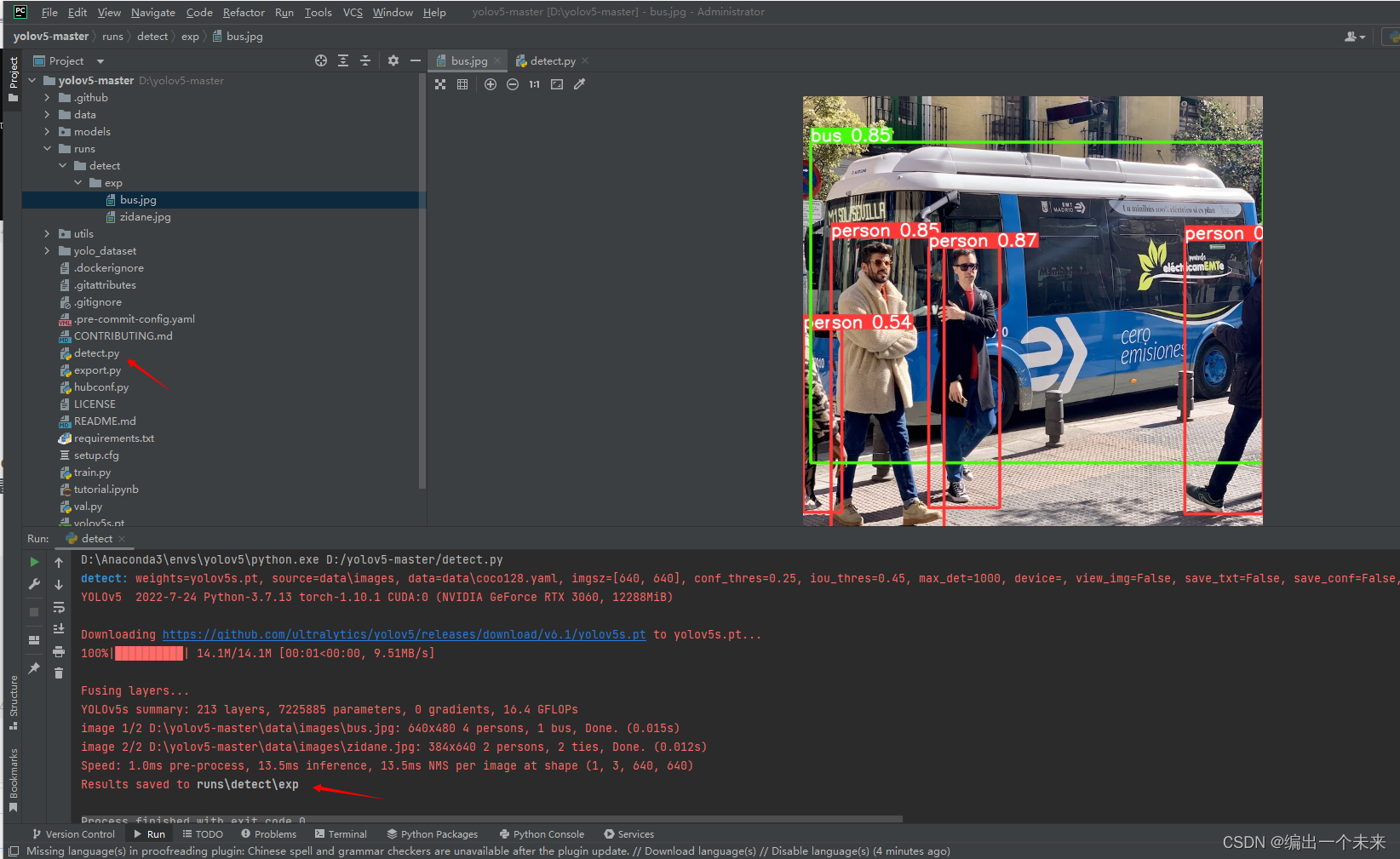Click the Select Opened File locate icon
The height and width of the screenshot is (859, 1400).
point(320,60)
